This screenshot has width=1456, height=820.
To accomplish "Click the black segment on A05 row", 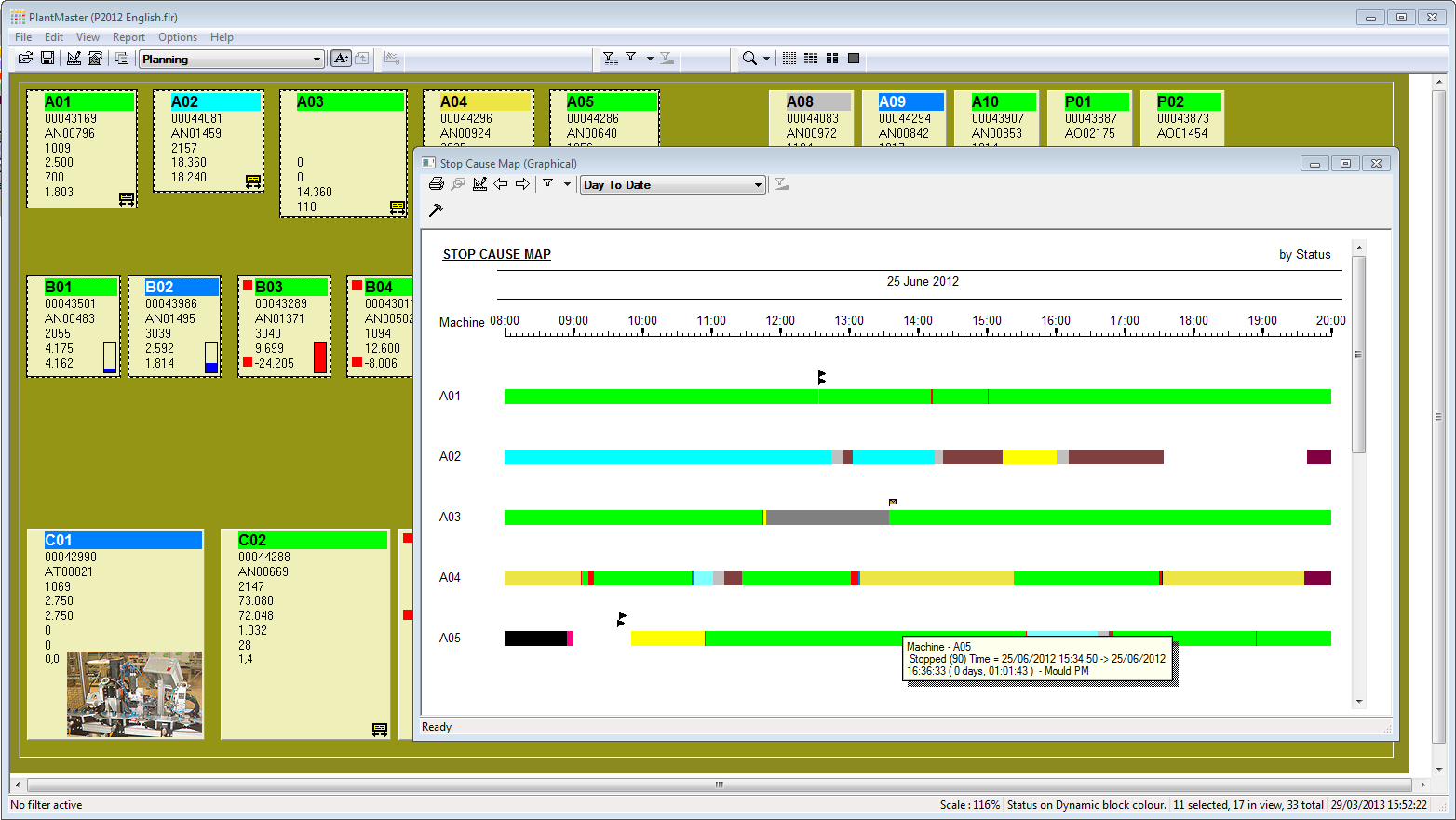I will 535,639.
